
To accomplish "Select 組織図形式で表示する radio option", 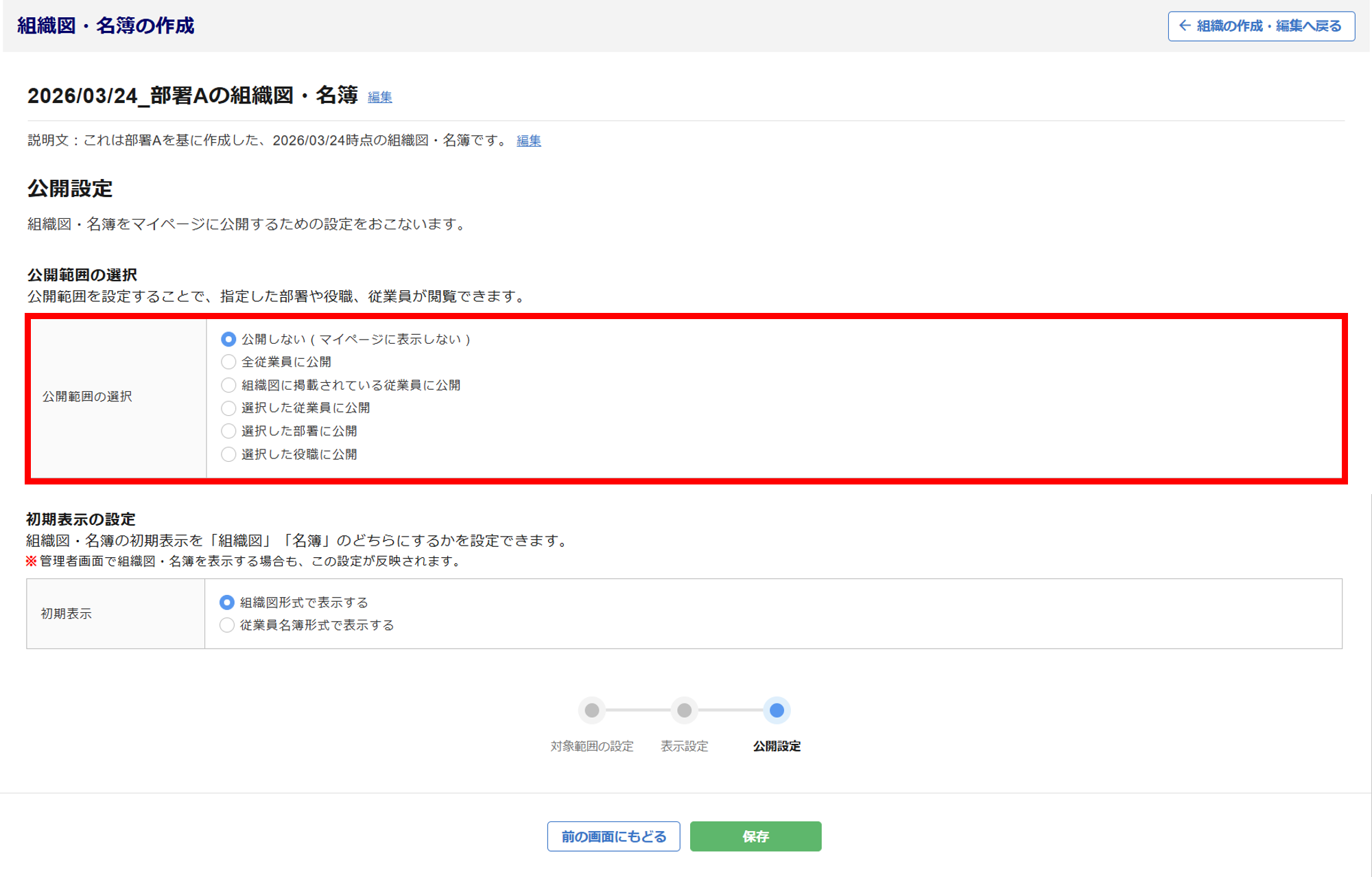I will pos(227,603).
